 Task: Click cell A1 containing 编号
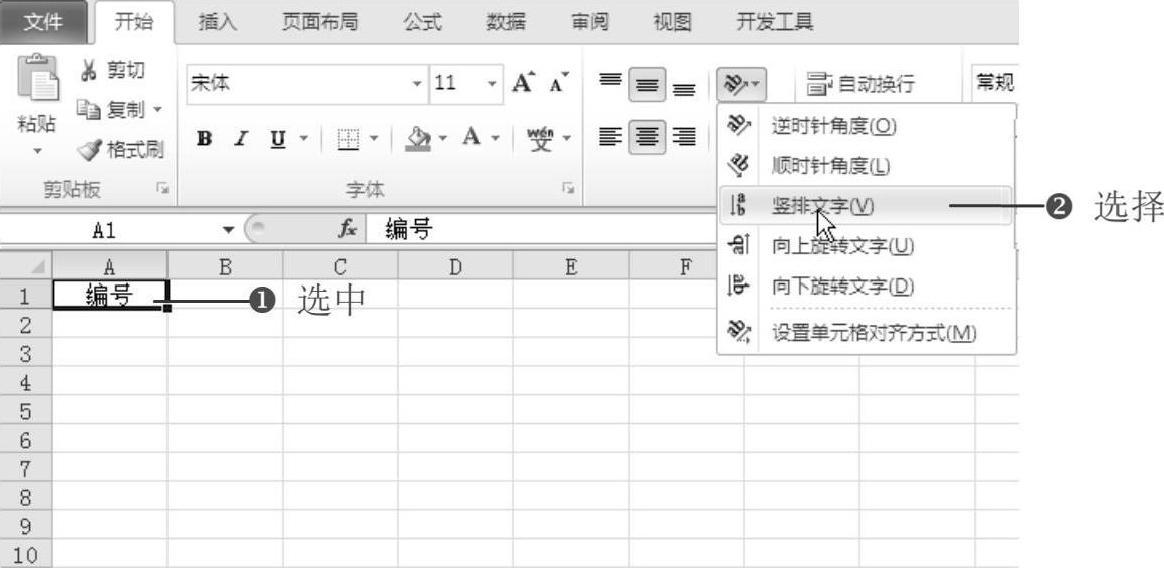(x=110, y=296)
